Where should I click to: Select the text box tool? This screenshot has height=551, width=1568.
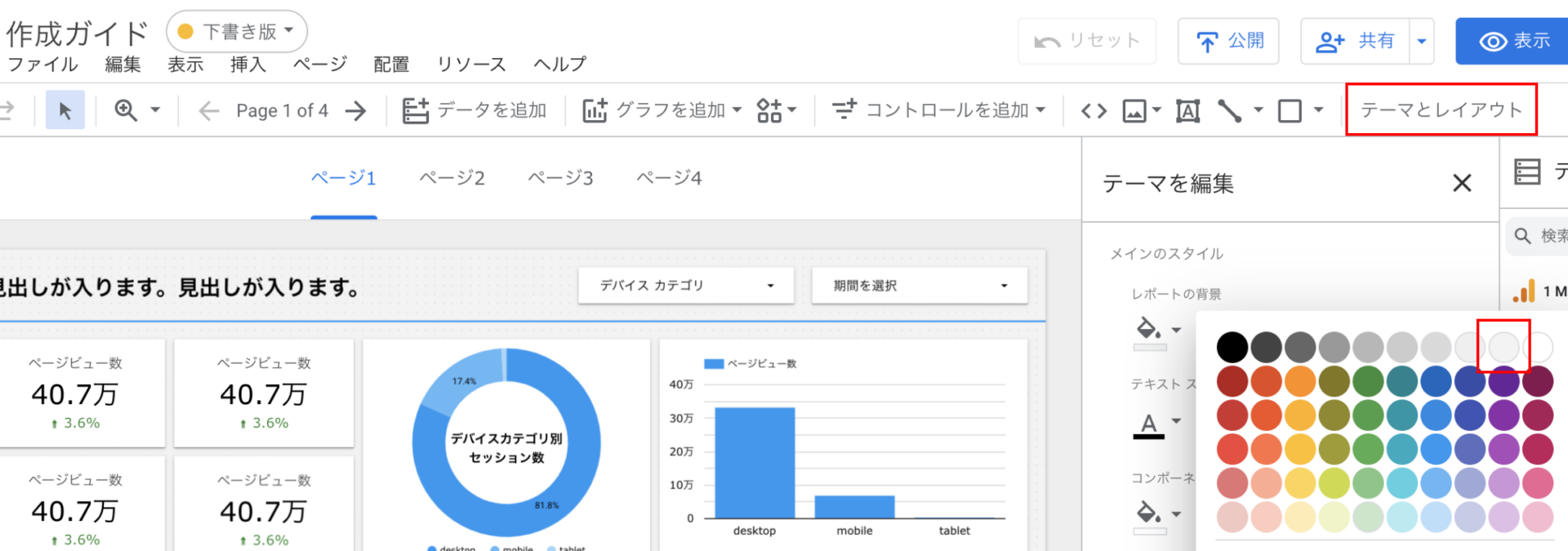[x=1187, y=110]
